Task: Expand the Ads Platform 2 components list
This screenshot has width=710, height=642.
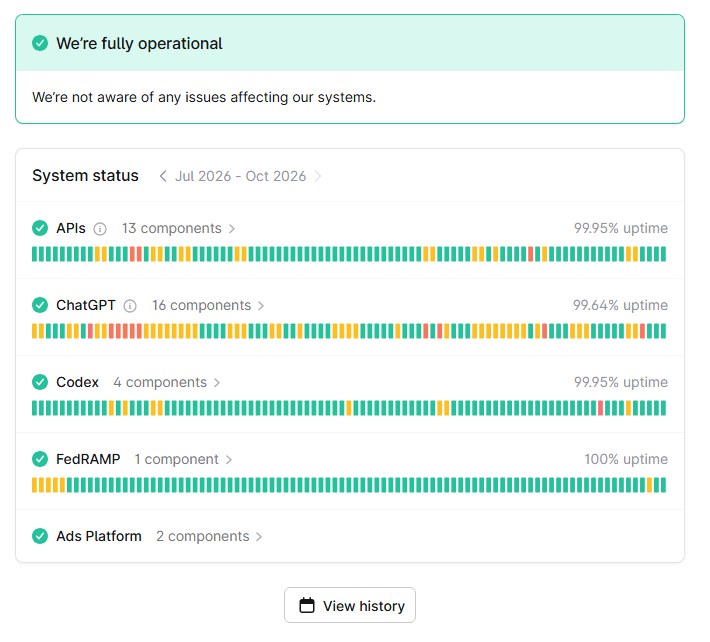Action: click(x=209, y=537)
